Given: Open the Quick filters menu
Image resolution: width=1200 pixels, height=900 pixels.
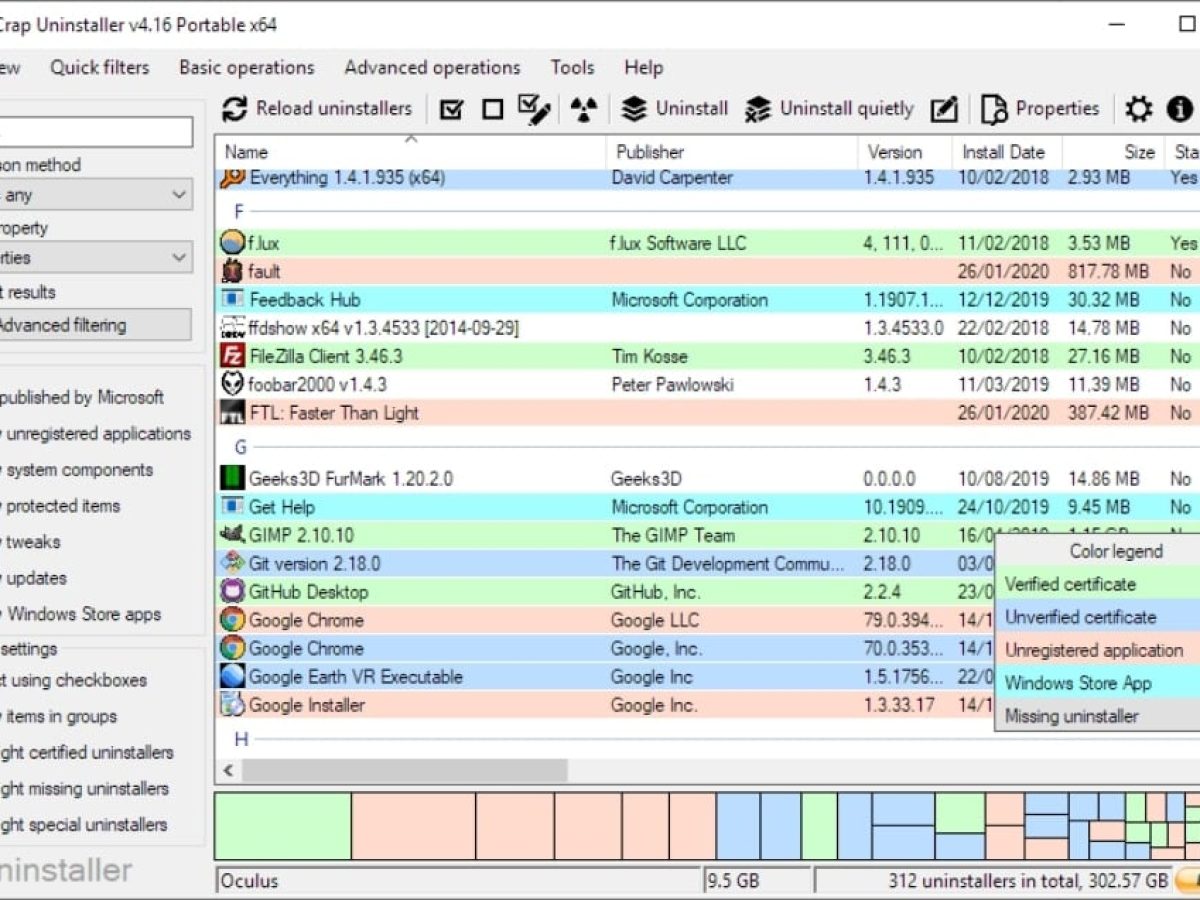Looking at the screenshot, I should (99, 67).
